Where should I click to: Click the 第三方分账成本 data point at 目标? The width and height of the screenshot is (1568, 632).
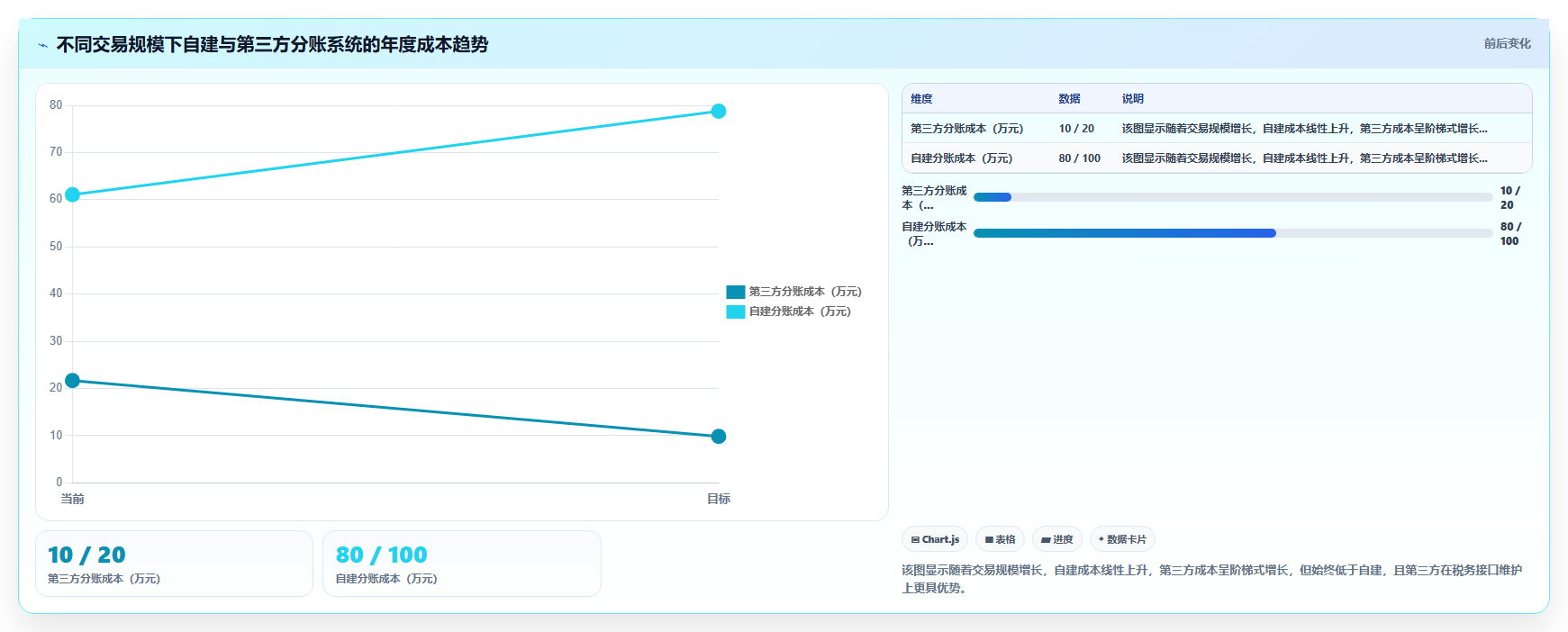719,437
